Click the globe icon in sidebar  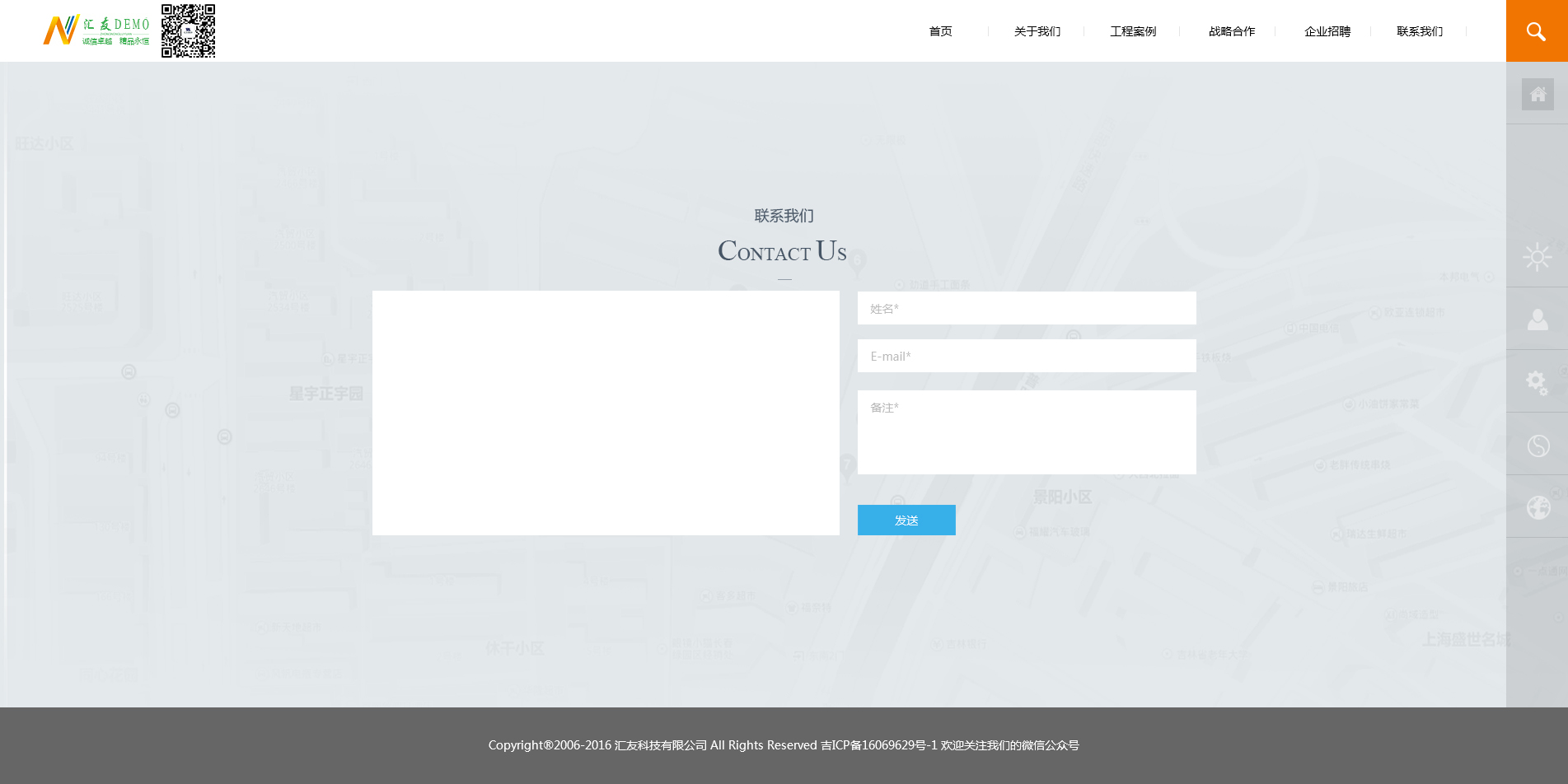click(1538, 507)
